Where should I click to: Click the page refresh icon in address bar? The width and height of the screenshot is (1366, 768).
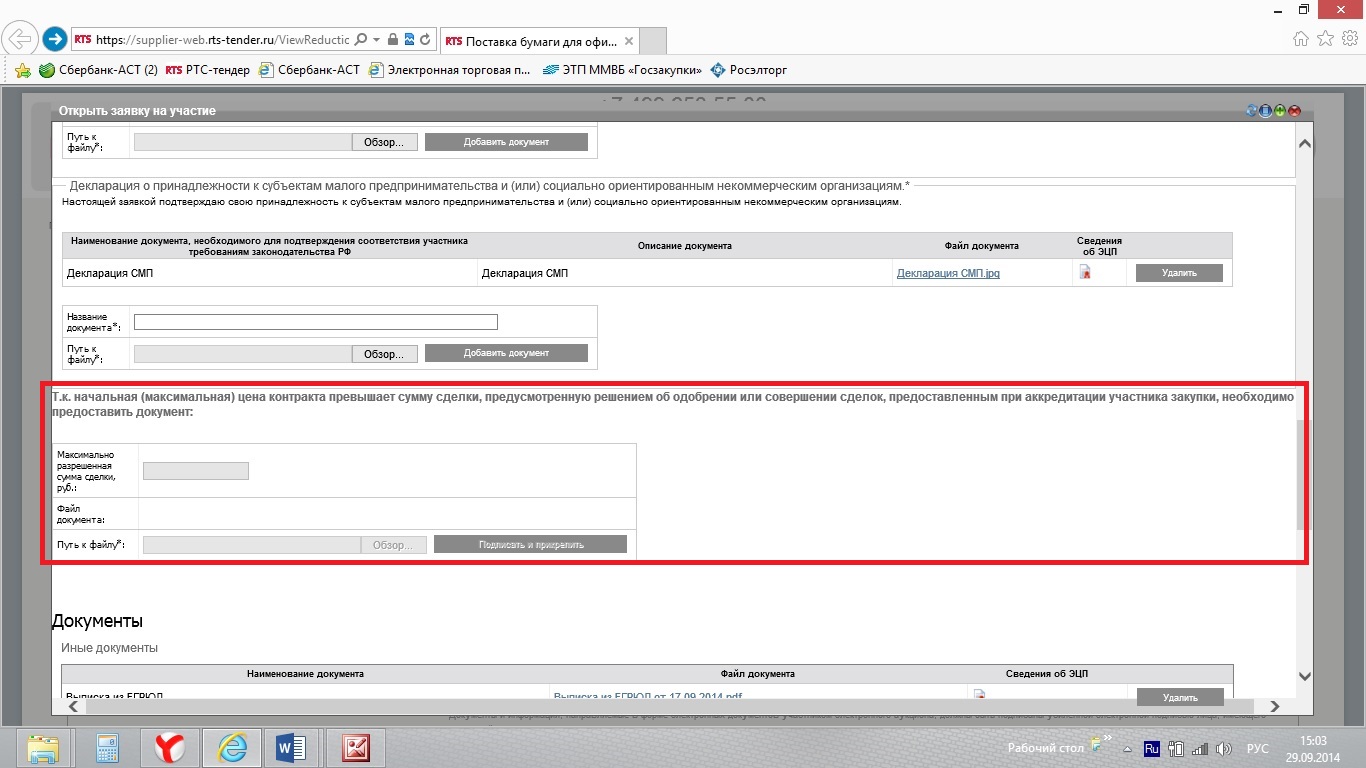(x=425, y=40)
